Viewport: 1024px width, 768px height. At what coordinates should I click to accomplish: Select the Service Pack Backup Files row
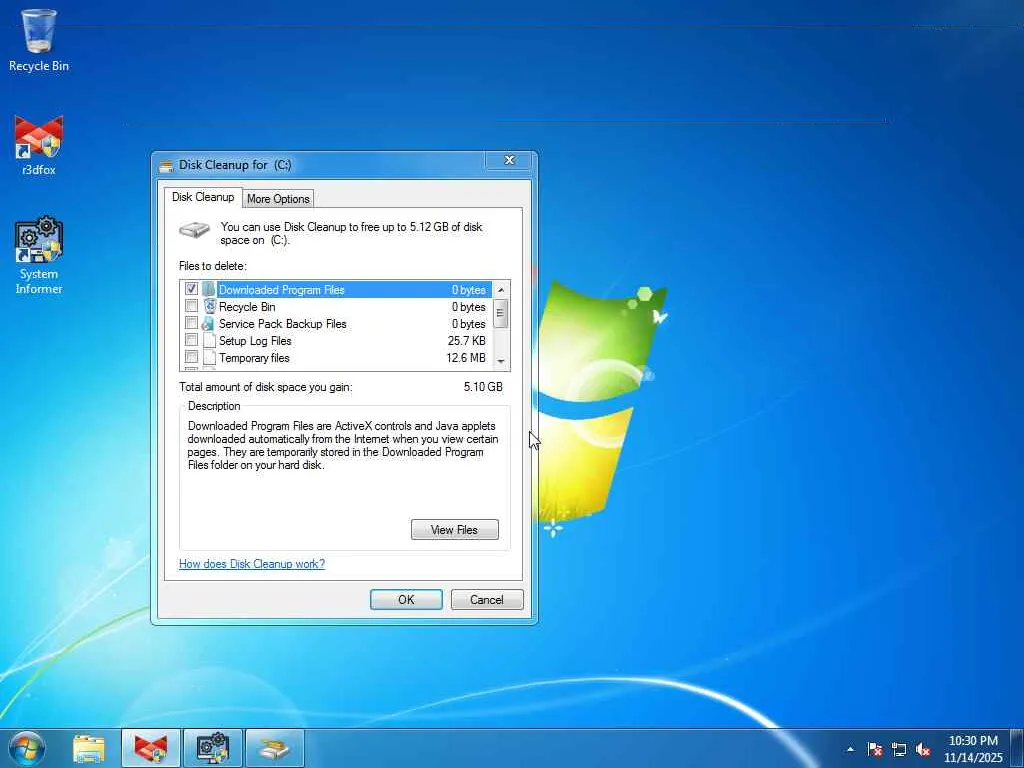336,323
